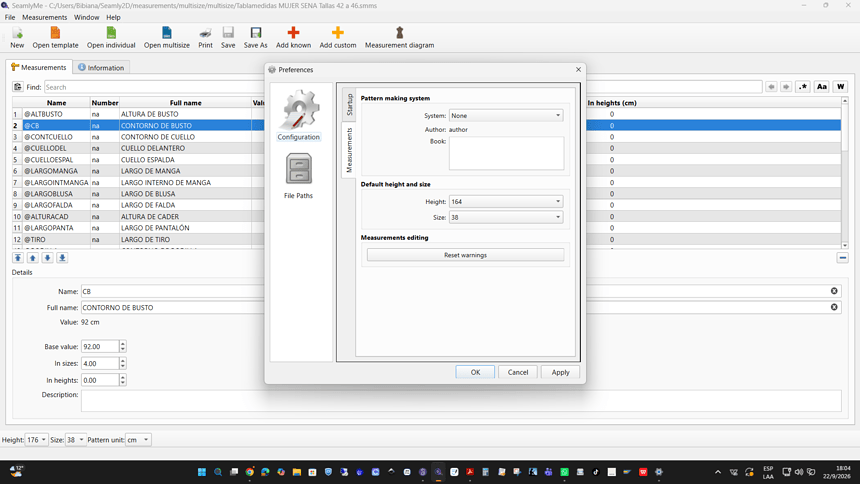Select the Measurements vertical tab in Preferences

pyautogui.click(x=349, y=149)
